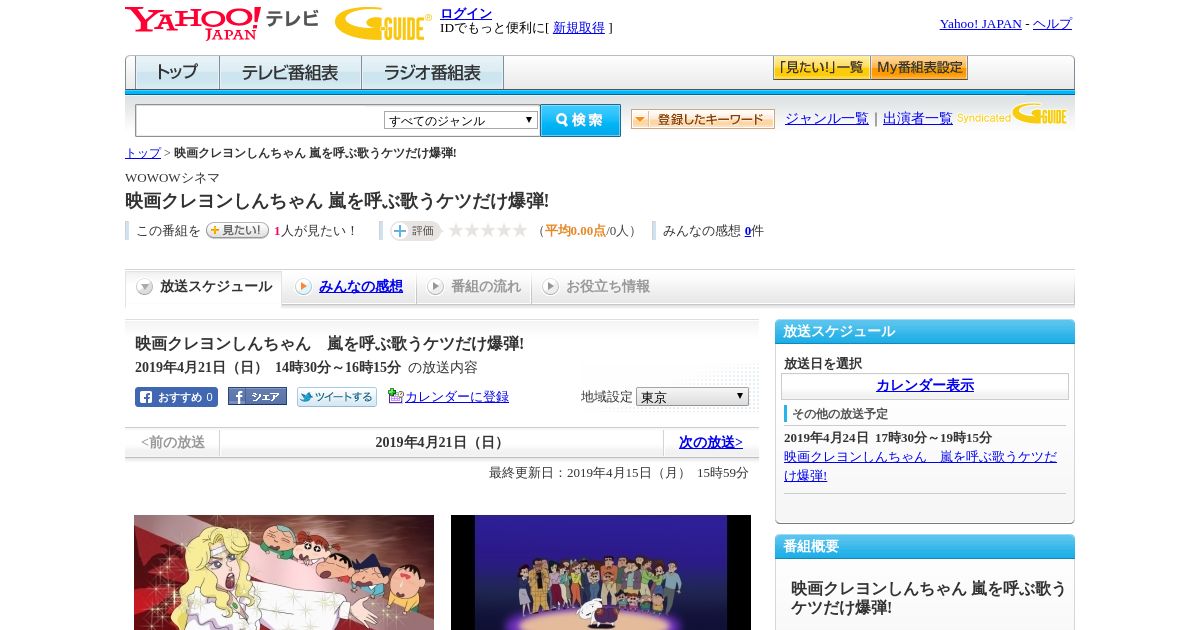Click WOWOWシネマ channel name text
Screen dimensions: 1200x630
tap(172, 178)
